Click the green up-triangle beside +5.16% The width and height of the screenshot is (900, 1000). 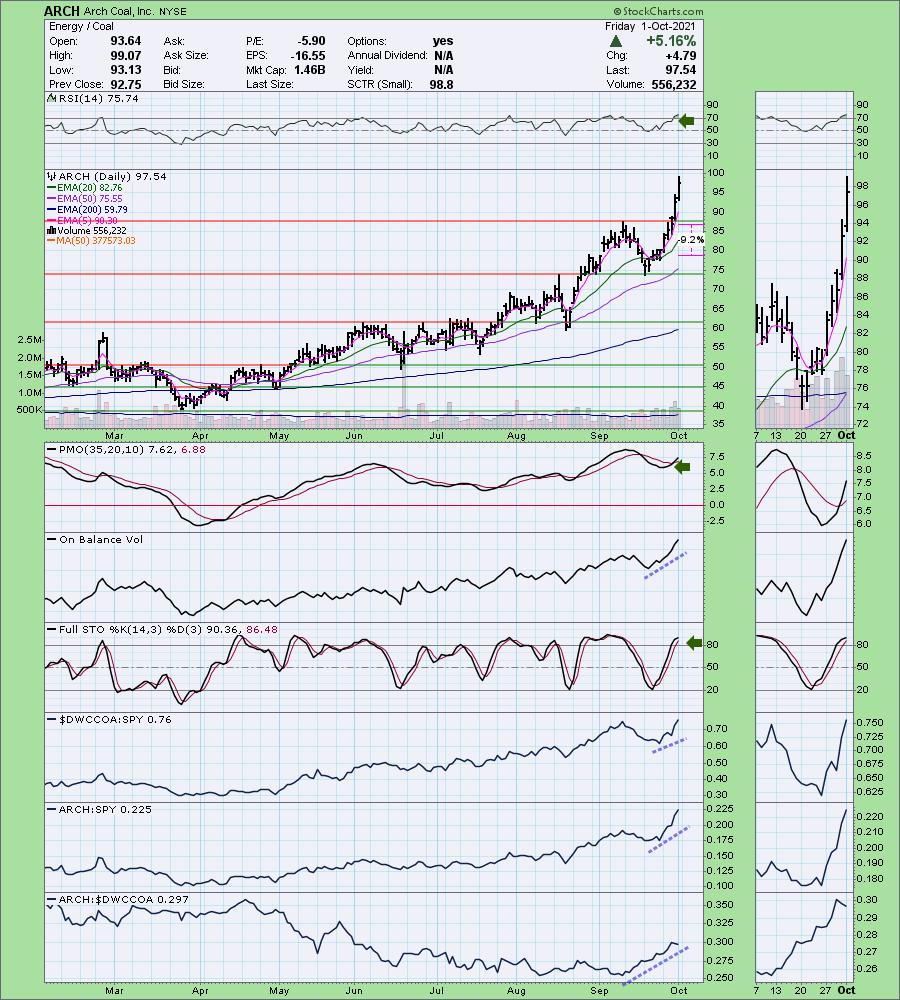pyautogui.click(x=616, y=41)
